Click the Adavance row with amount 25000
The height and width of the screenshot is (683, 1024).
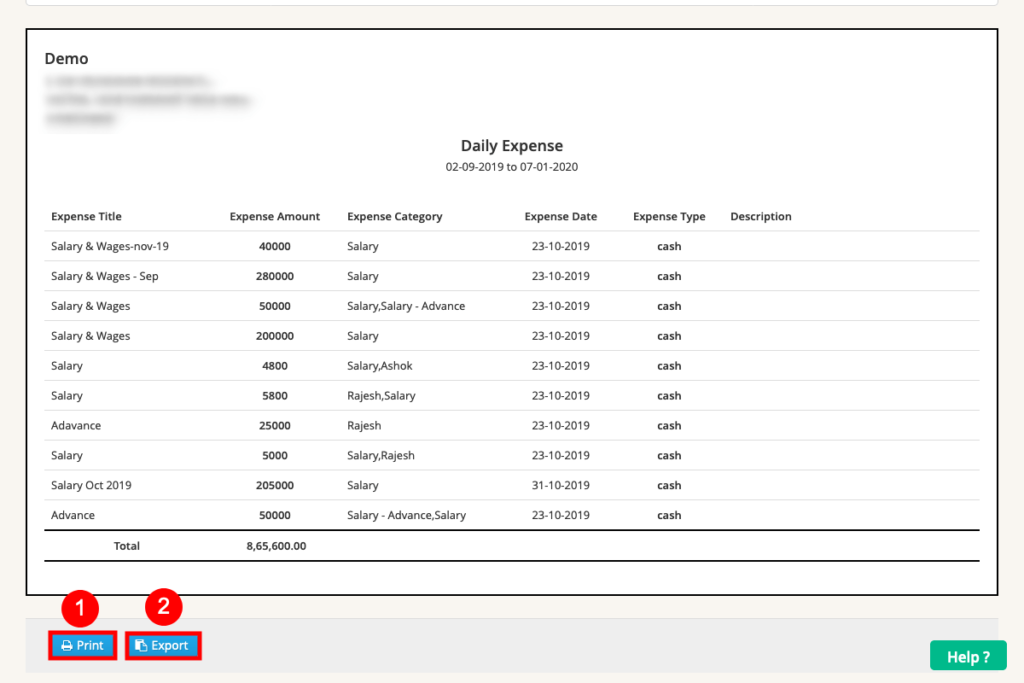(x=75, y=425)
